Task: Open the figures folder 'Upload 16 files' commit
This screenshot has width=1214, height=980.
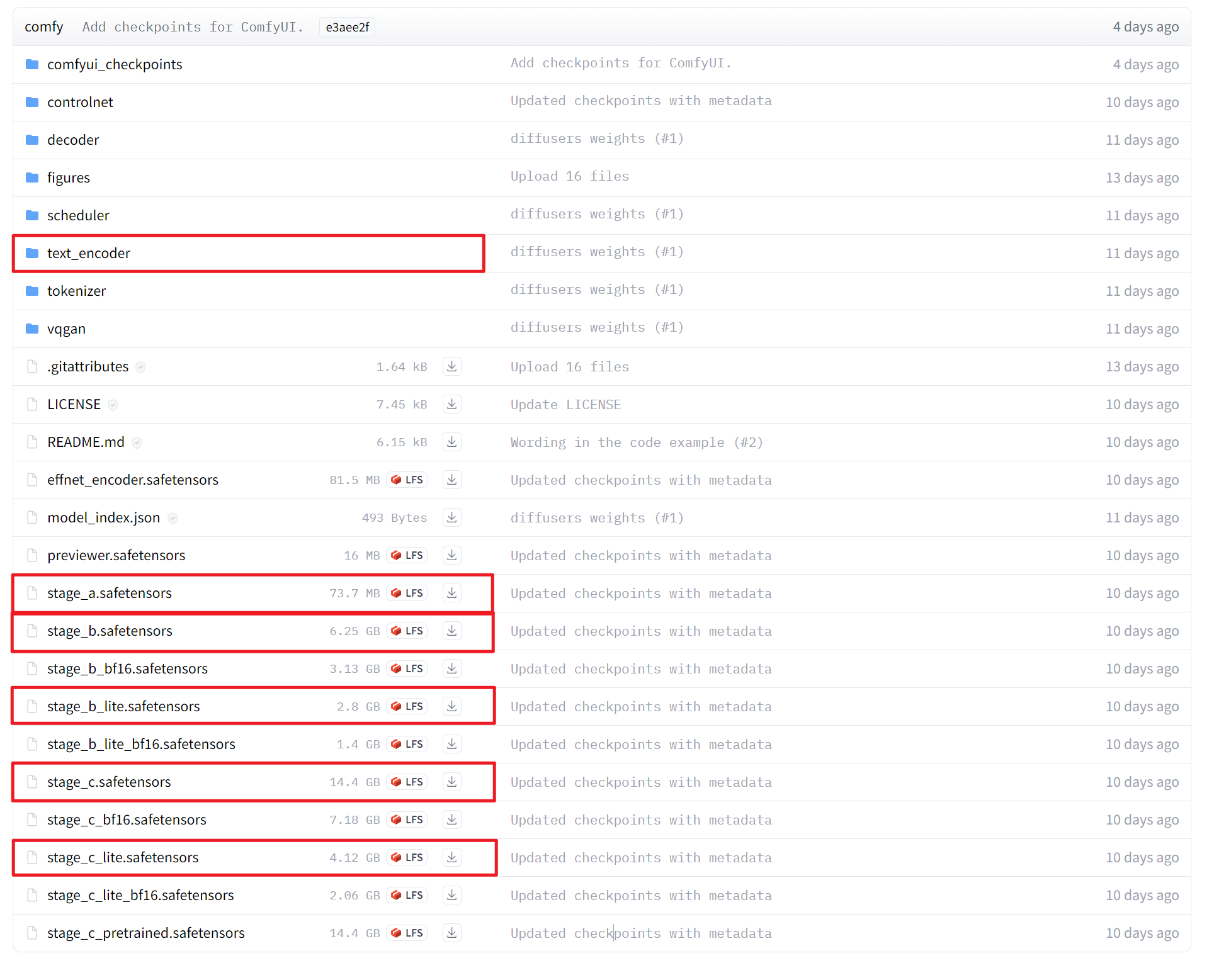Action: (x=570, y=176)
